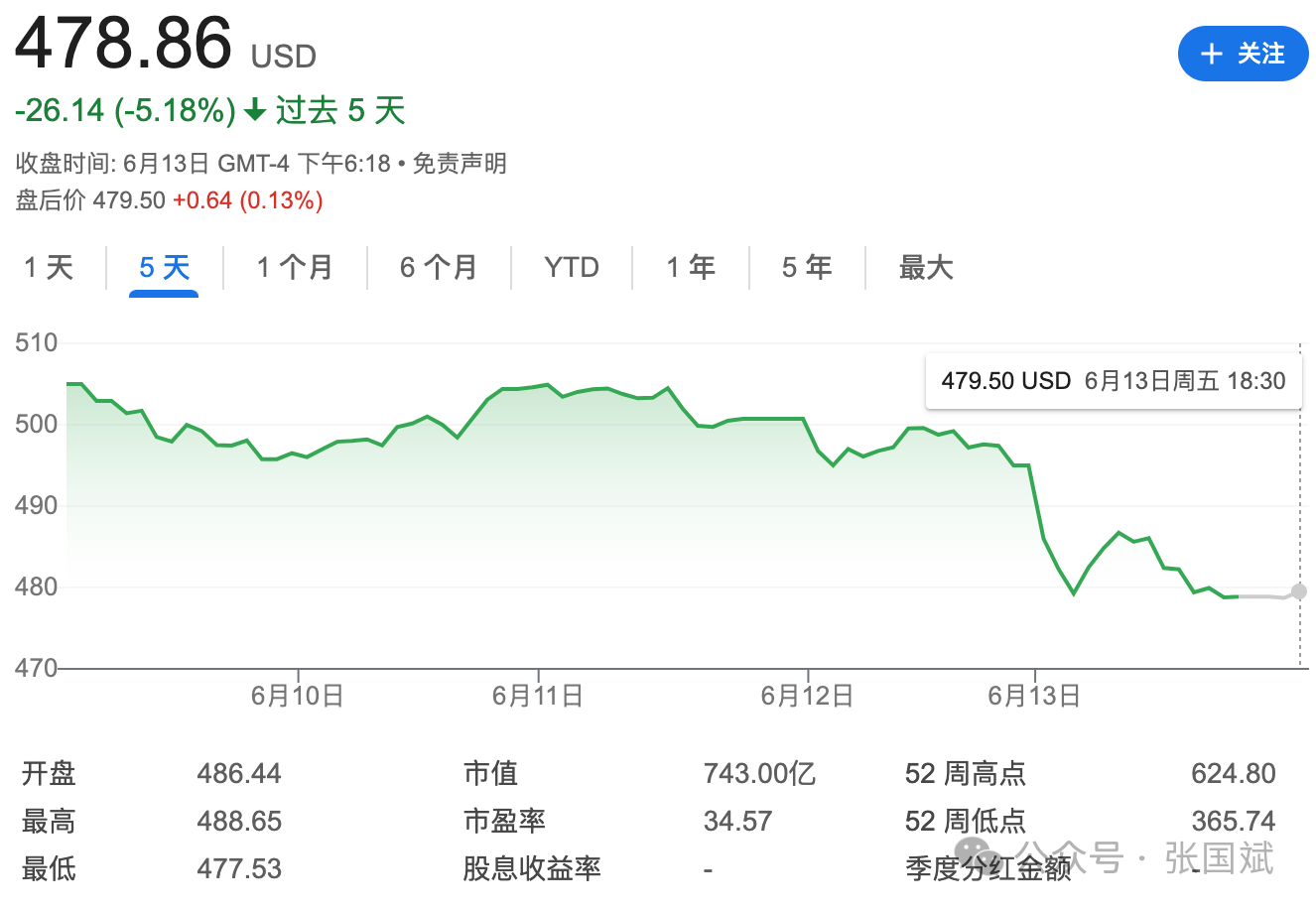Switch to the 6 个月 range
1316x911 pixels.
439,268
